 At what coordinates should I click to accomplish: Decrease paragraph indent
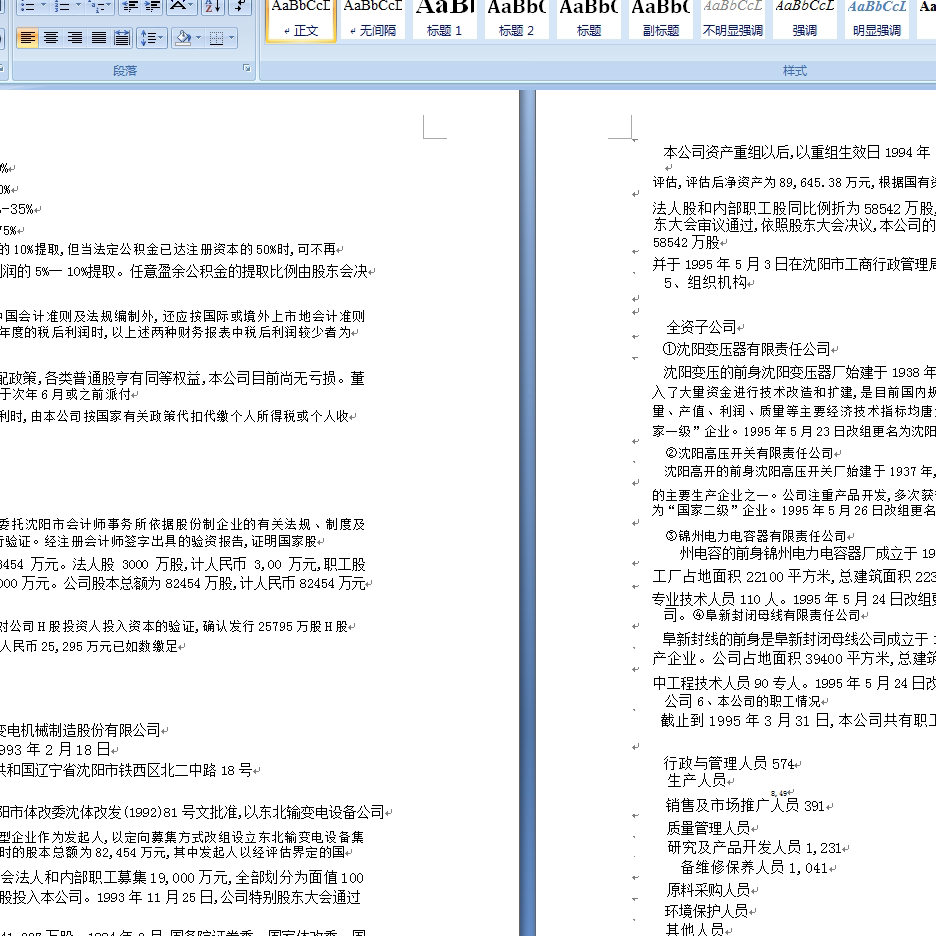tap(130, 6)
